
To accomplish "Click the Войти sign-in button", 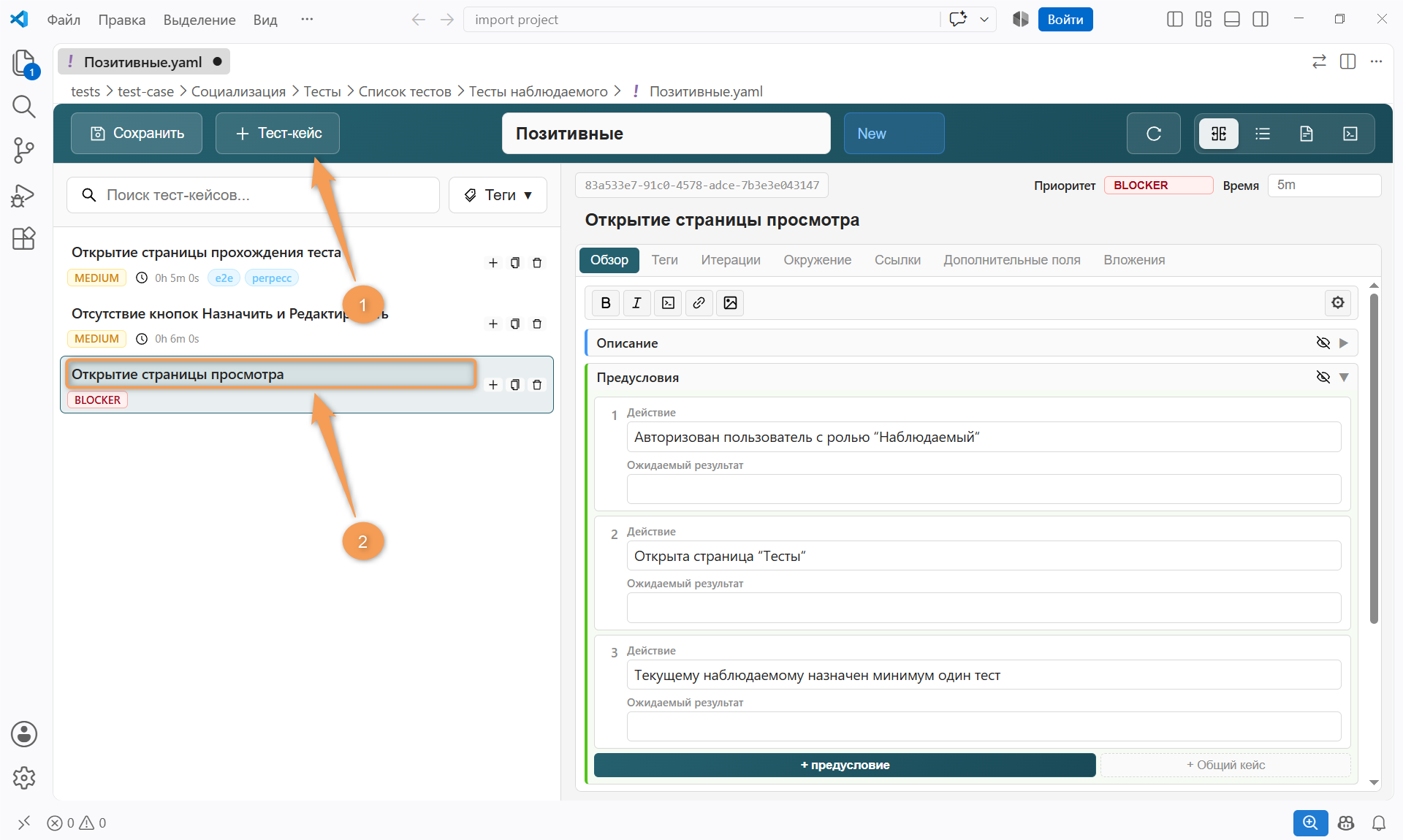I will 1065,20.
